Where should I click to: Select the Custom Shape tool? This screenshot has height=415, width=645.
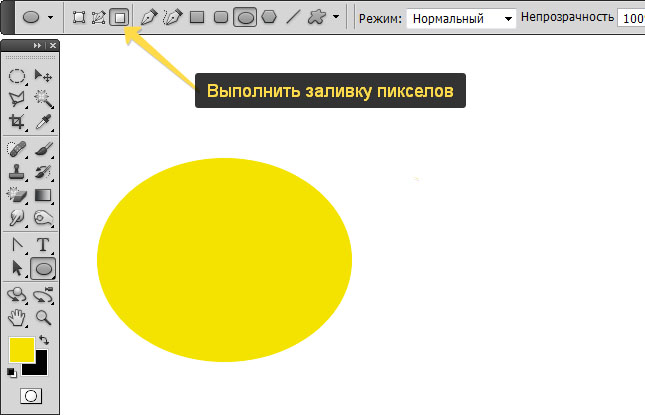tap(318, 17)
